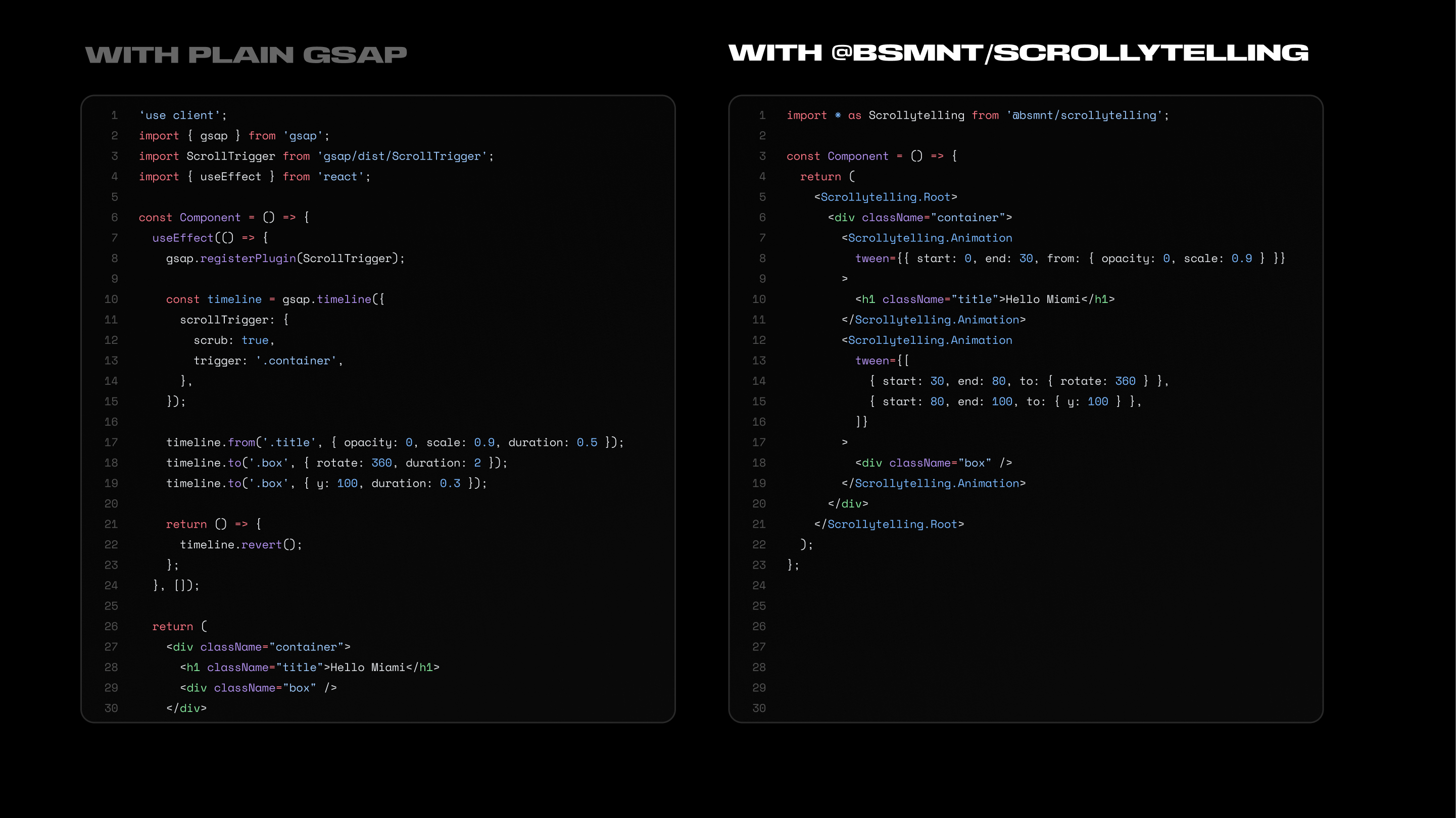This screenshot has height=818, width=1456.
Task: Click 'rotate: 360' in left panel
Action: pyautogui.click(x=354, y=463)
